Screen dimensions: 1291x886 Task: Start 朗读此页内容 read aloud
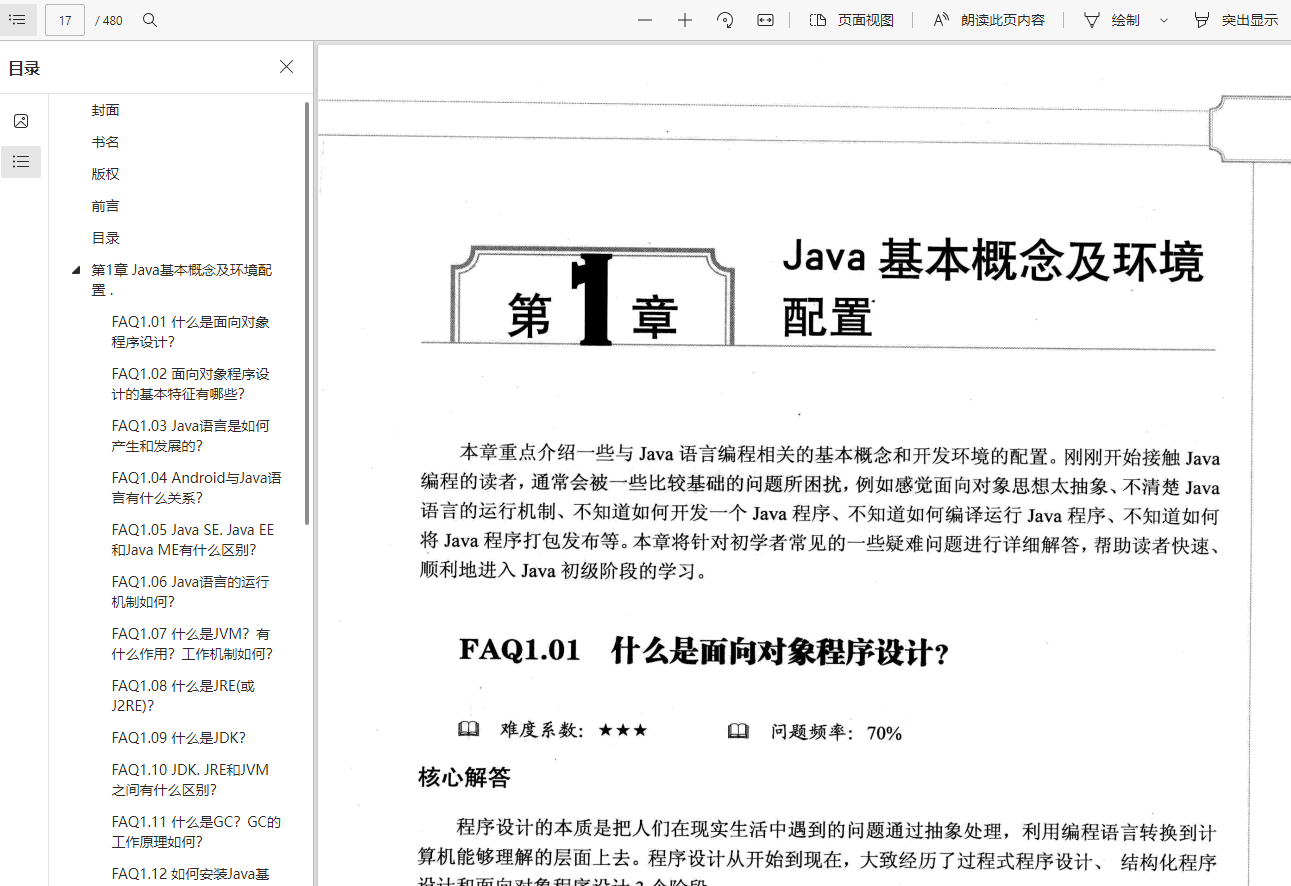tap(989, 20)
